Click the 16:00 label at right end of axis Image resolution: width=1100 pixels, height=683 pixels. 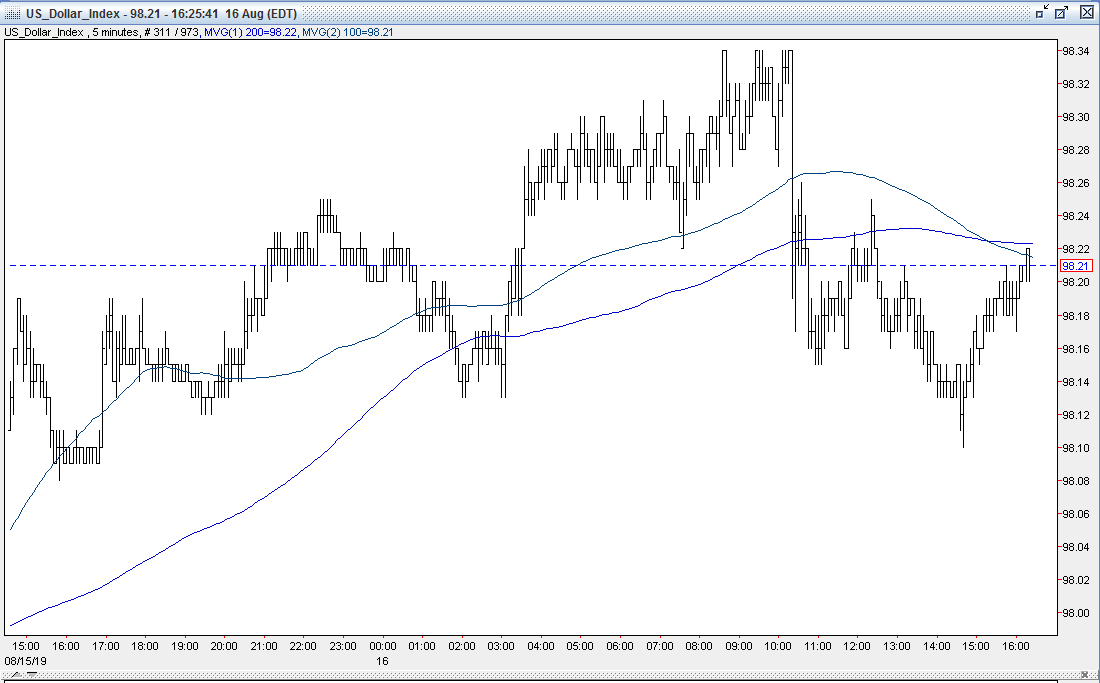[1016, 646]
